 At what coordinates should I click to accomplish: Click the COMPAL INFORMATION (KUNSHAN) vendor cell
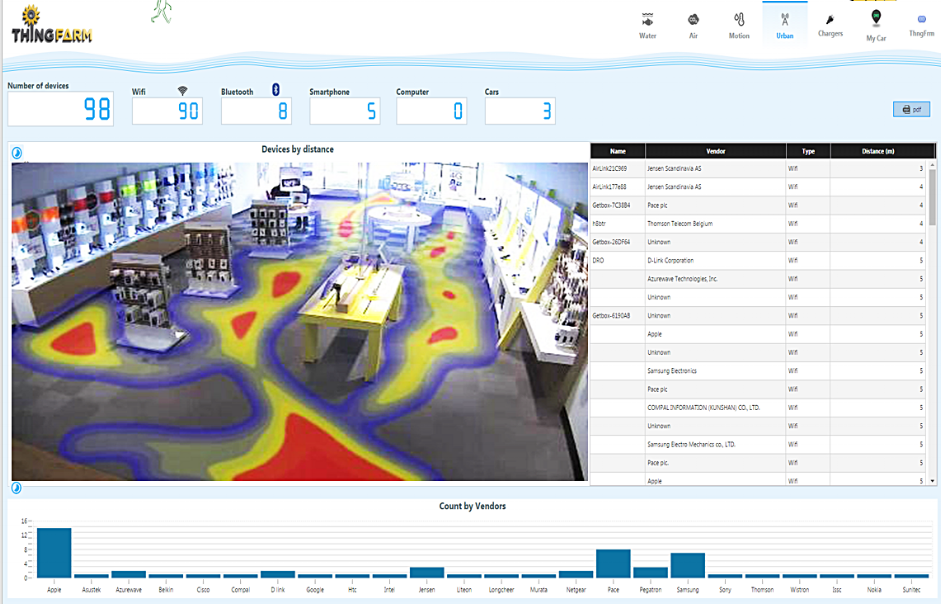(x=715, y=408)
